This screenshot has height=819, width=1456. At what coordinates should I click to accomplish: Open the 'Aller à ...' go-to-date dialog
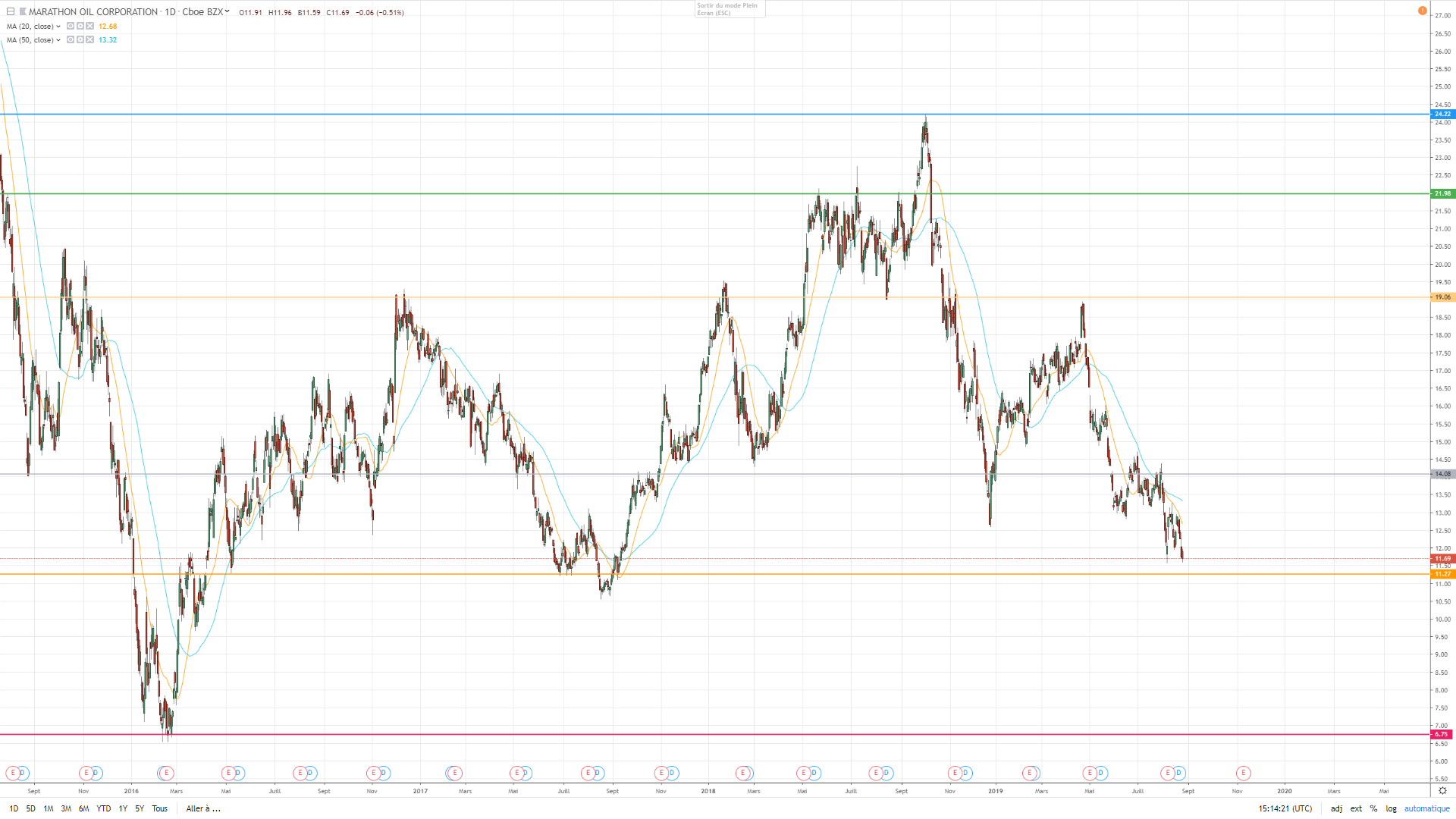pyautogui.click(x=203, y=809)
